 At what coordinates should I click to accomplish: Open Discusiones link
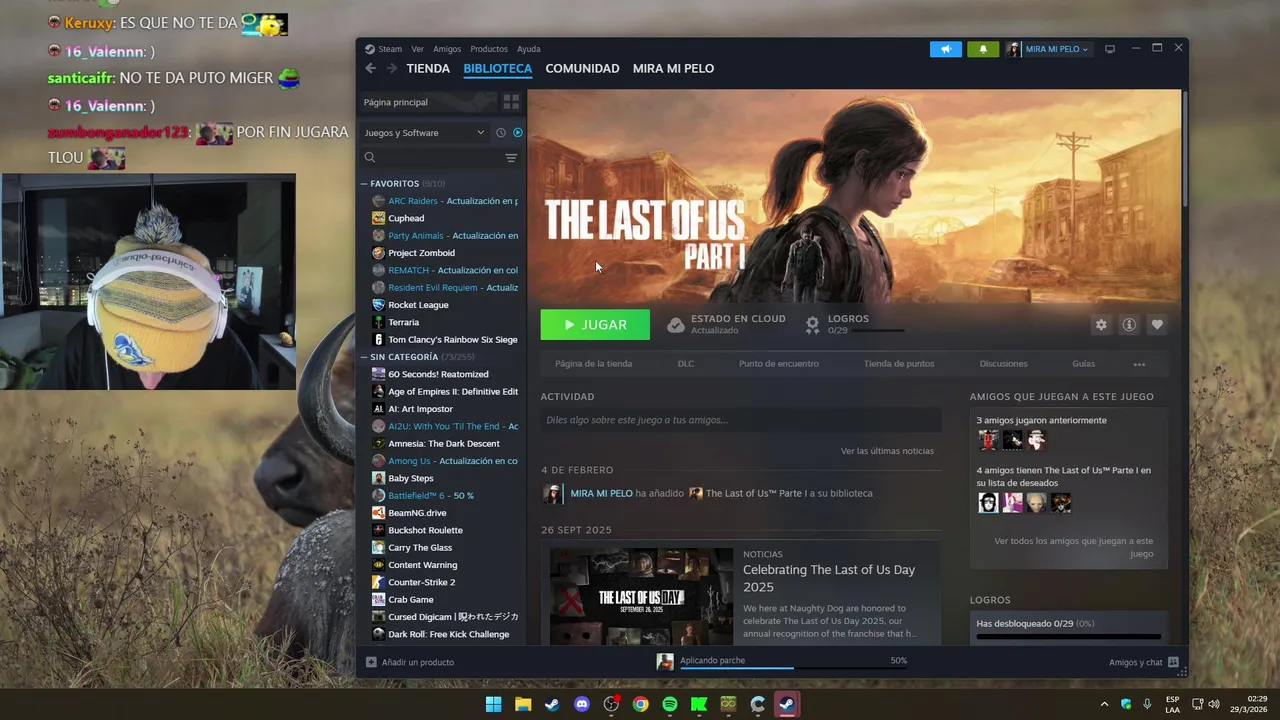1003,364
